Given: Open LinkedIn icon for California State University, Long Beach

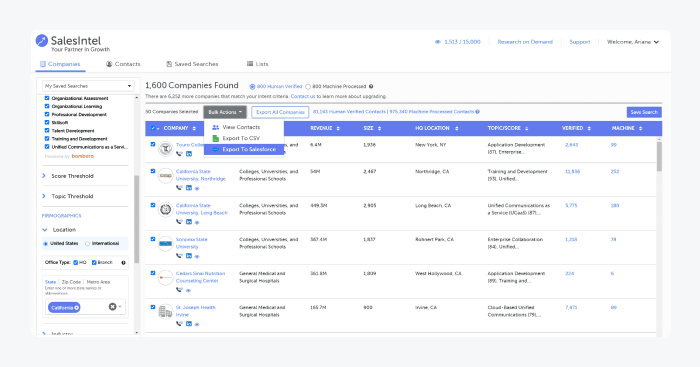Looking at the screenshot, I should (x=189, y=222).
